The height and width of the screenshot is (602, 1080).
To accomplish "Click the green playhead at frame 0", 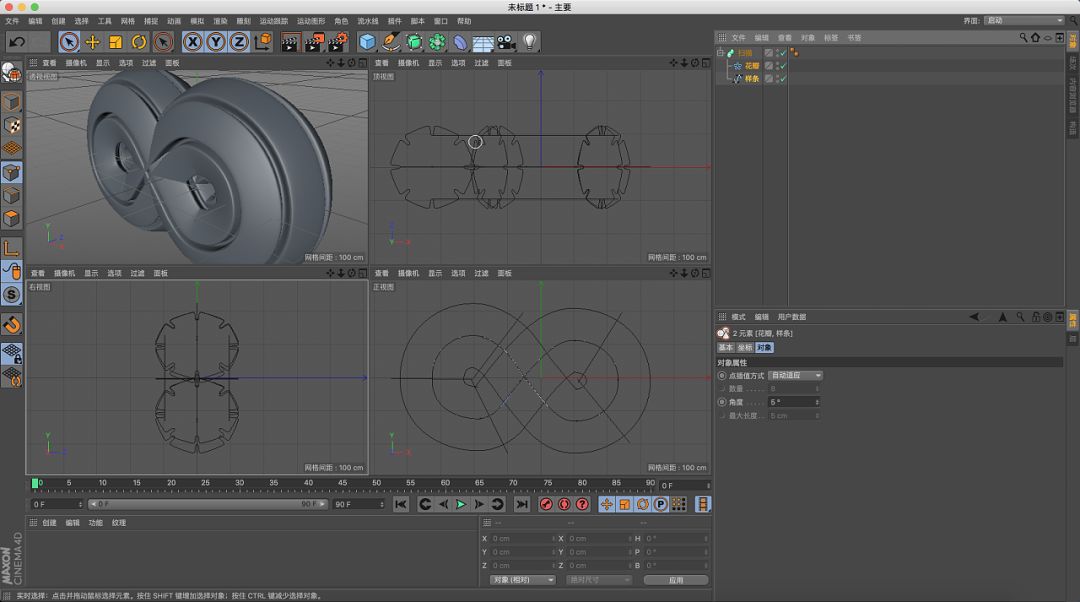I will click(35, 484).
